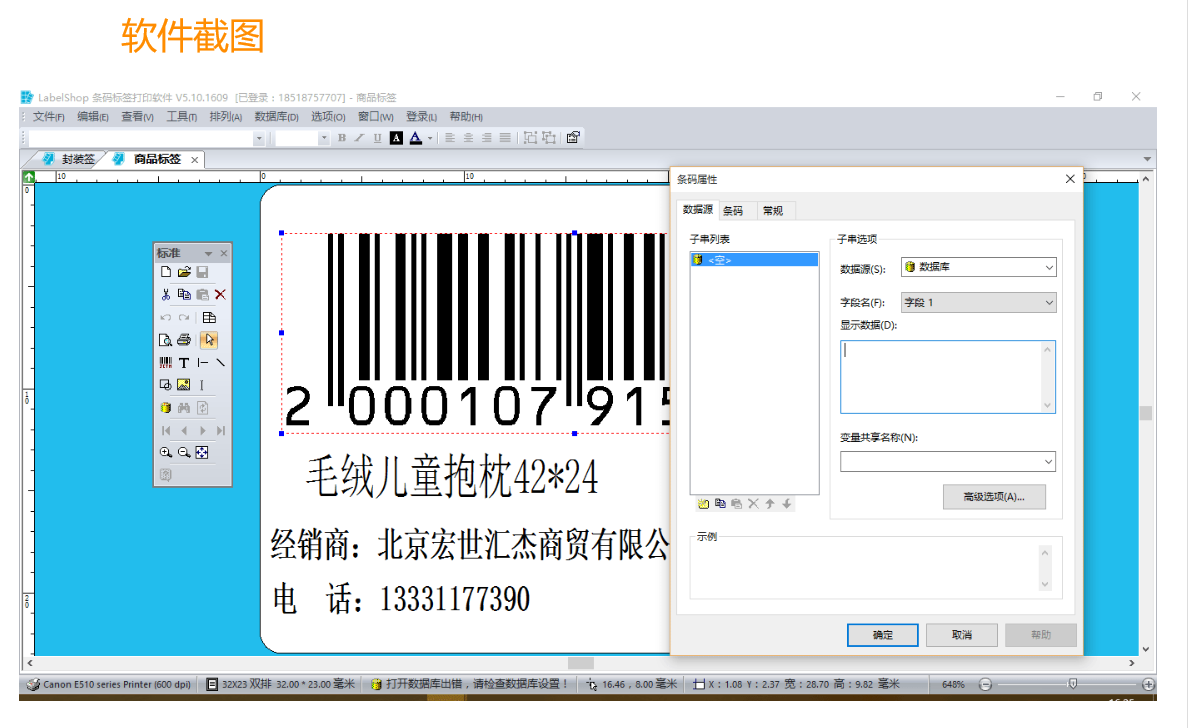Click the 高级选项(A)... button
This screenshot has width=1197, height=728.
pyautogui.click(x=994, y=497)
